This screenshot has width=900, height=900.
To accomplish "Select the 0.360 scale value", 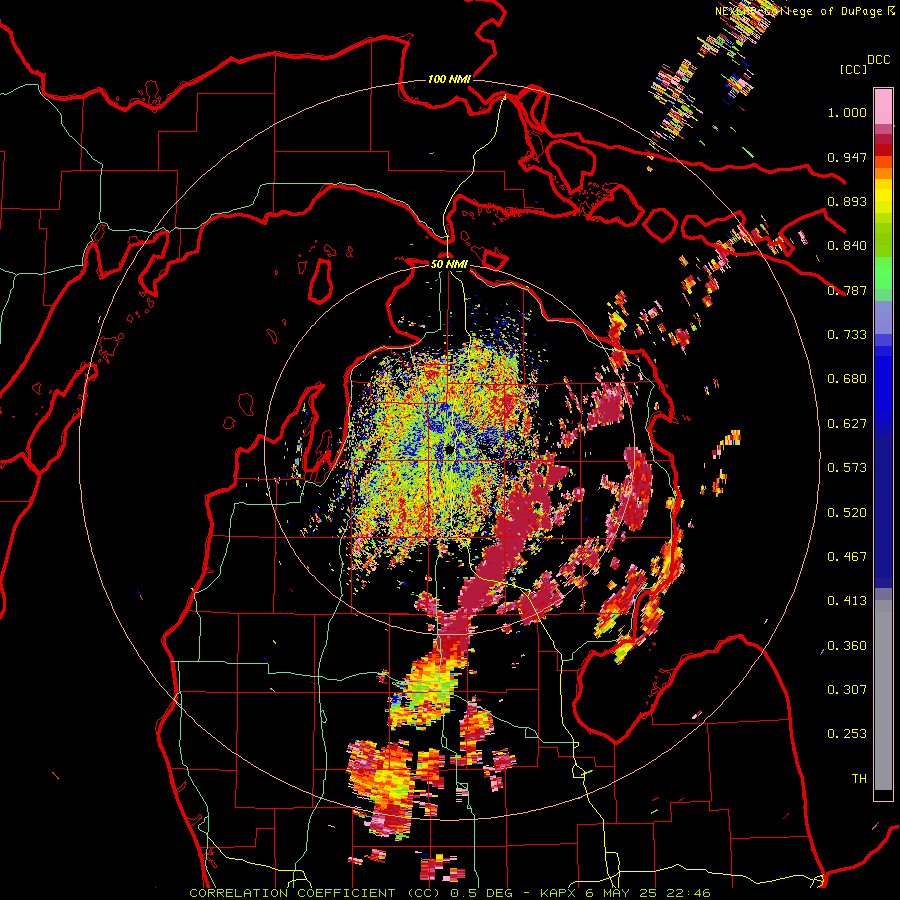I will [847, 646].
